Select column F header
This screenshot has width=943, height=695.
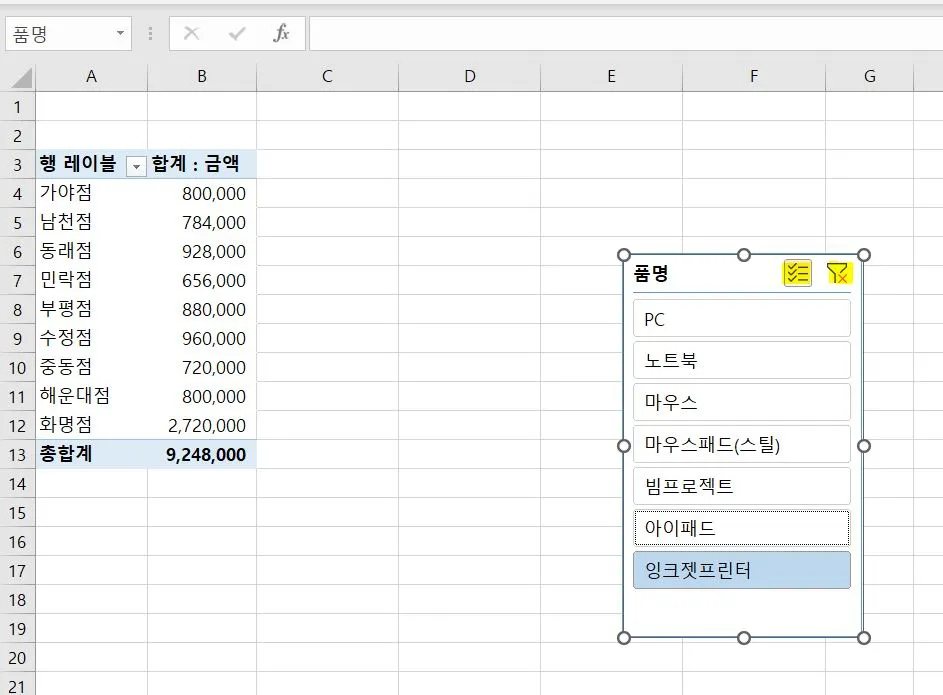pyautogui.click(x=754, y=76)
